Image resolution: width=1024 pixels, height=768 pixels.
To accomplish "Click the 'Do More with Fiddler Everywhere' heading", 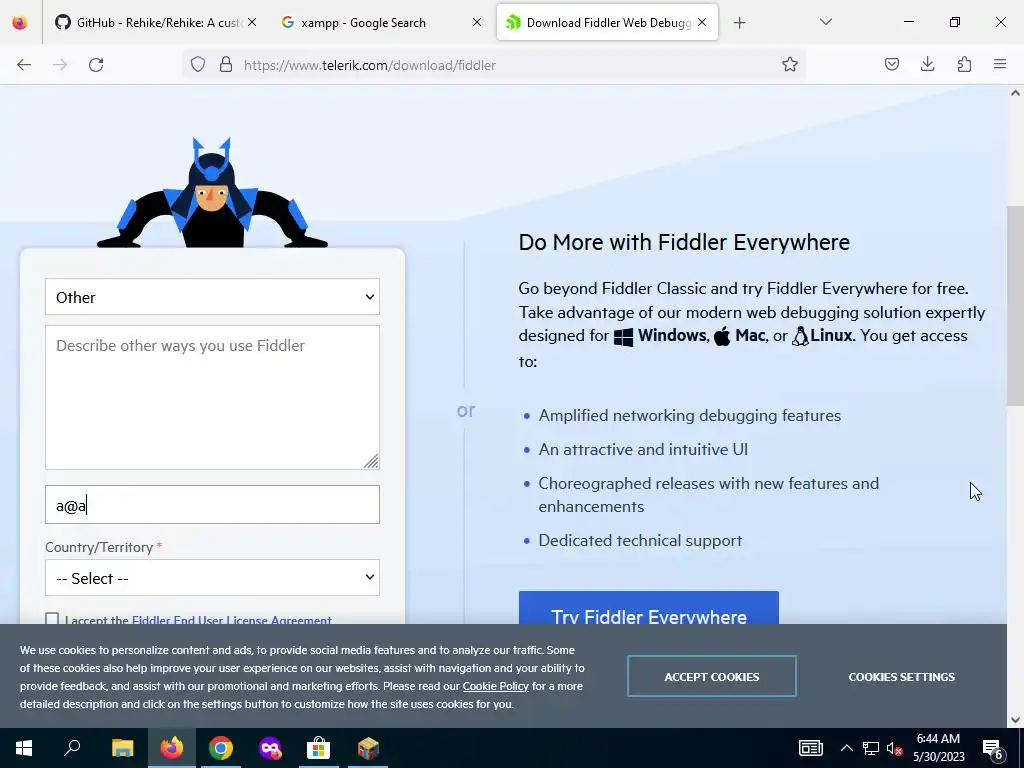I will [684, 242].
